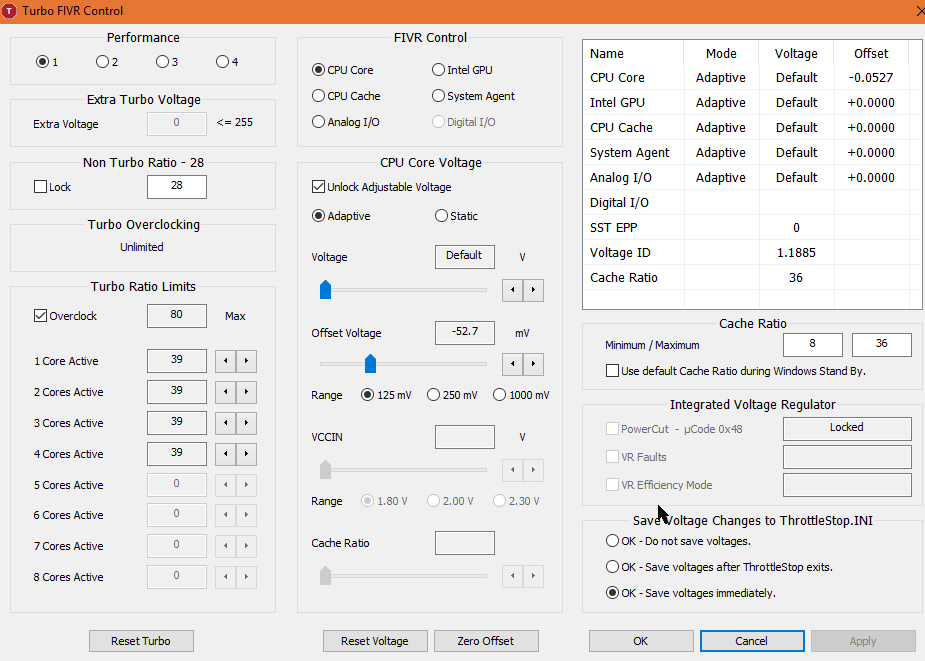Screen dimensions: 925x661
Task: Decrease 3 Cores Active ratio with left arrow
Action: click(x=225, y=423)
